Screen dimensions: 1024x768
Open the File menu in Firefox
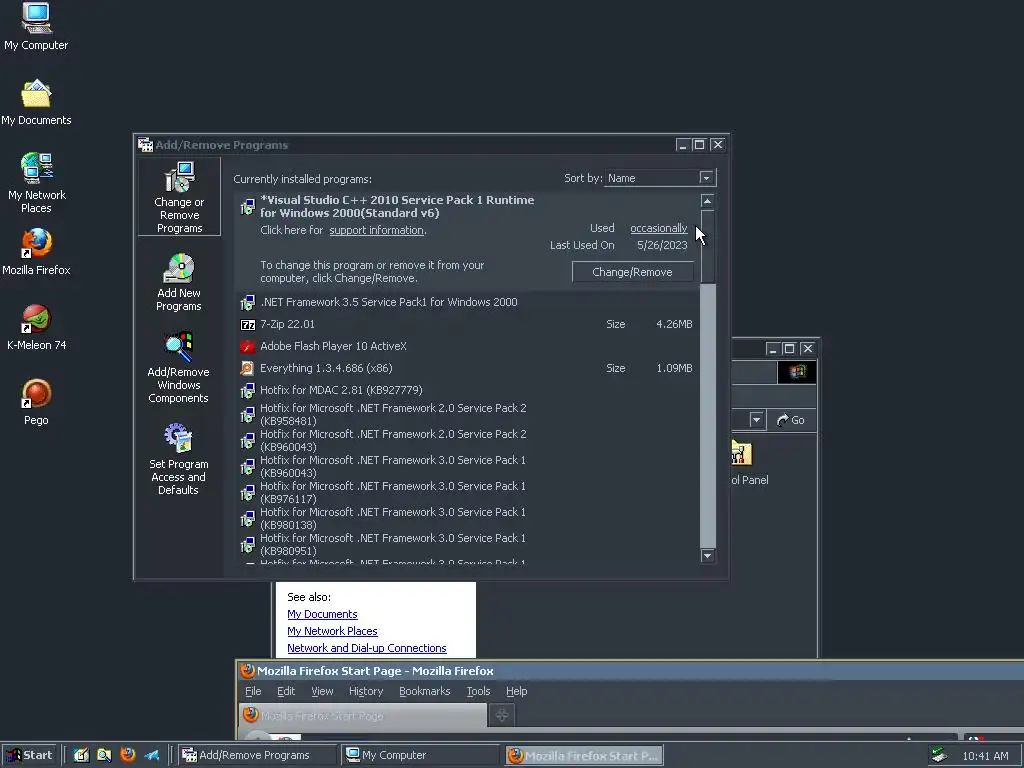[x=253, y=691]
